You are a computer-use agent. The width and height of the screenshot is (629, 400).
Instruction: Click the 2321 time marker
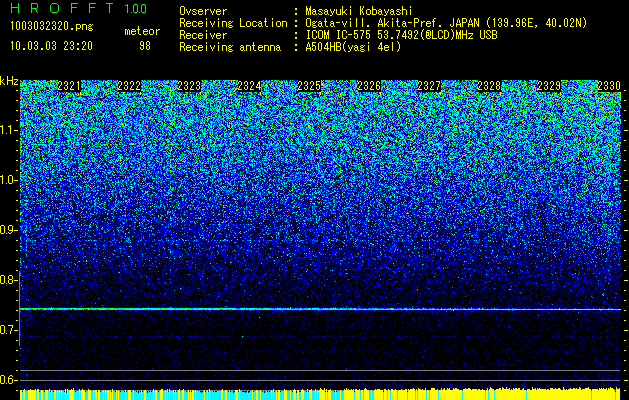(x=69, y=86)
